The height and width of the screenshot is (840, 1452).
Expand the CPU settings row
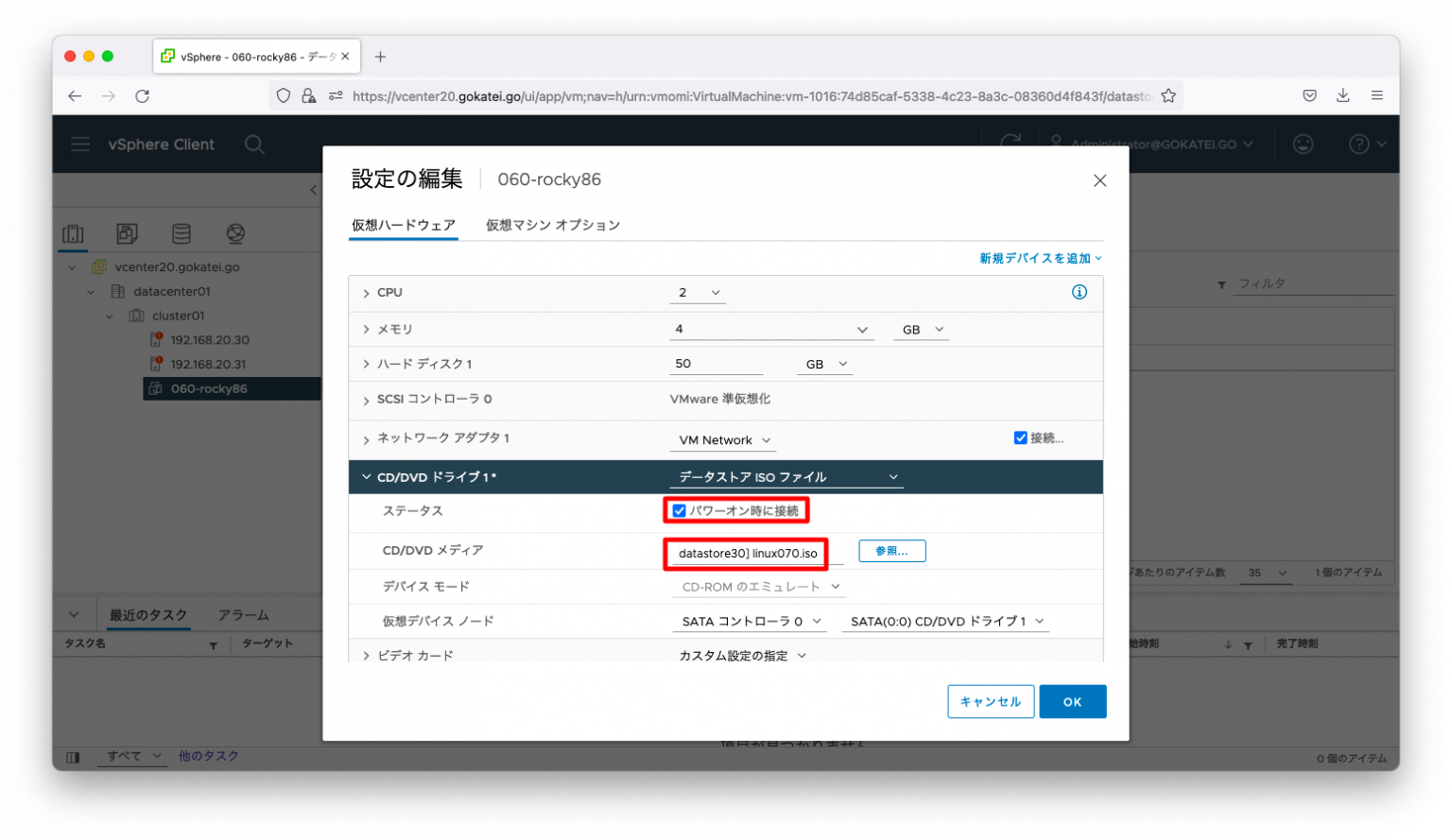366,293
